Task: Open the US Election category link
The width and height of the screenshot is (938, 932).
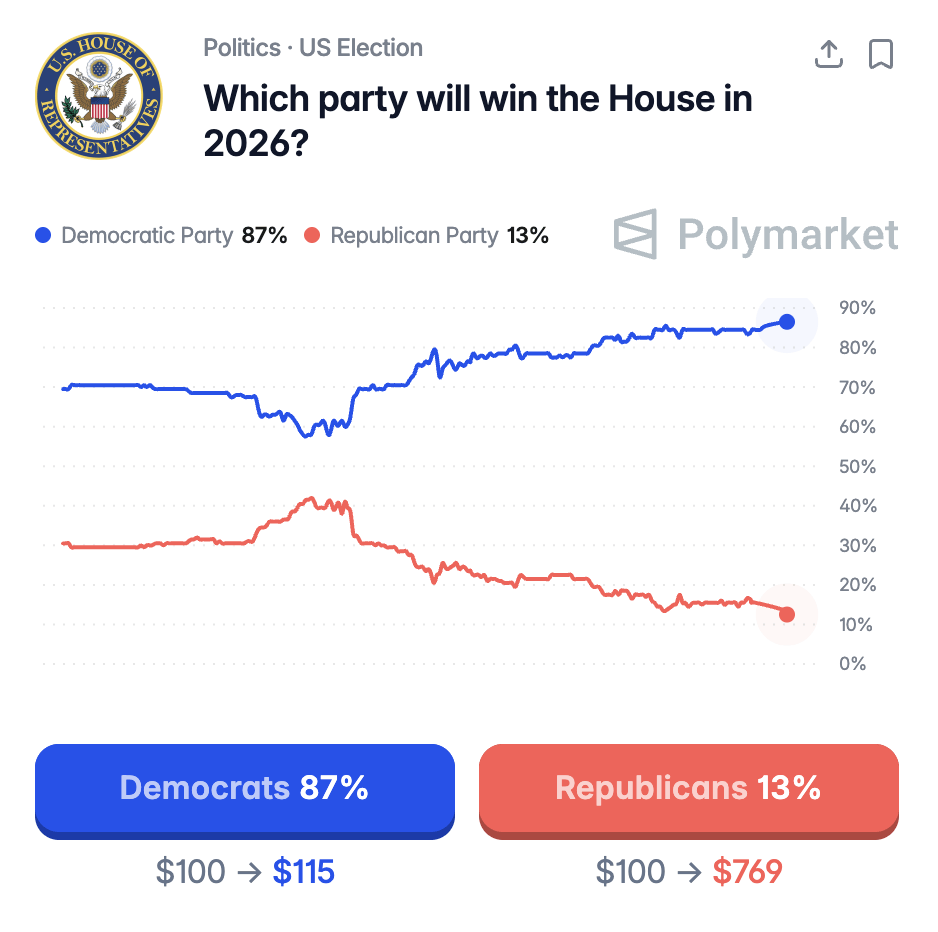Action: click(361, 48)
